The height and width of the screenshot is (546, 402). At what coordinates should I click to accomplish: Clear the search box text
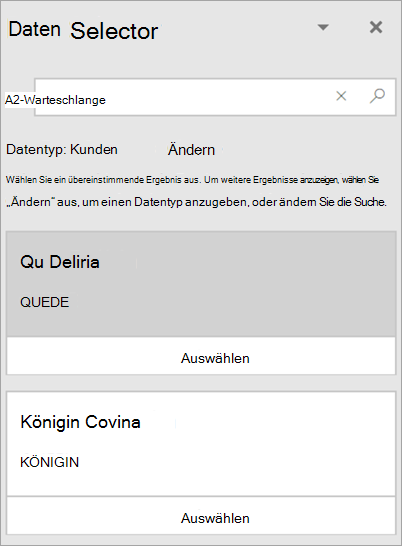click(341, 96)
